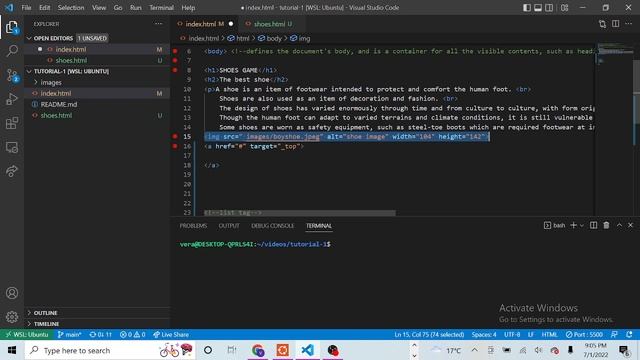The image size is (640, 360).
Task: Open the Edit menu
Action: 44,8
